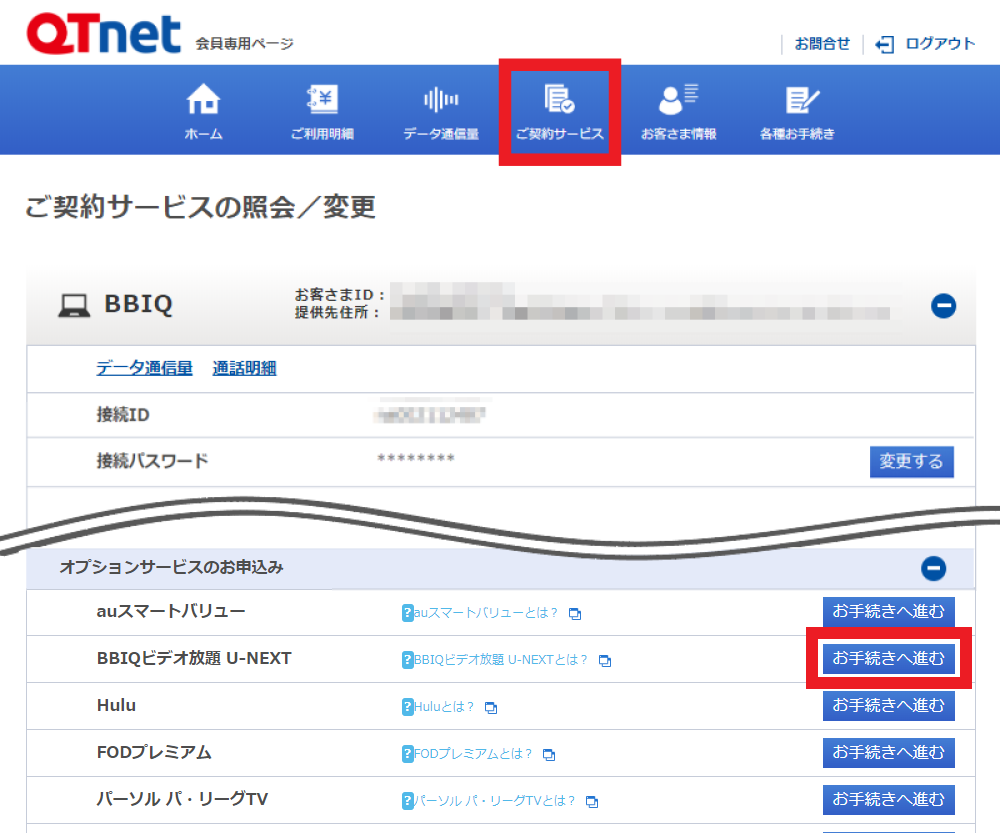Open the データ通信量 link under BBIQ
1000x833 pixels.
(x=144, y=368)
